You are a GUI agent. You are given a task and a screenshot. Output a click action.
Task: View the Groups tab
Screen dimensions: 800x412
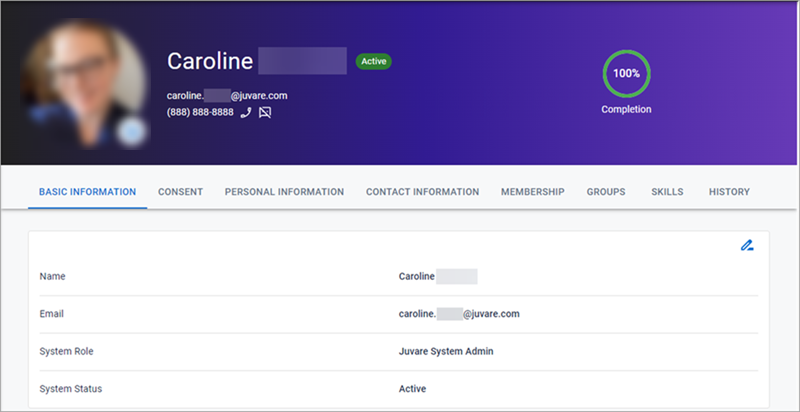606,192
